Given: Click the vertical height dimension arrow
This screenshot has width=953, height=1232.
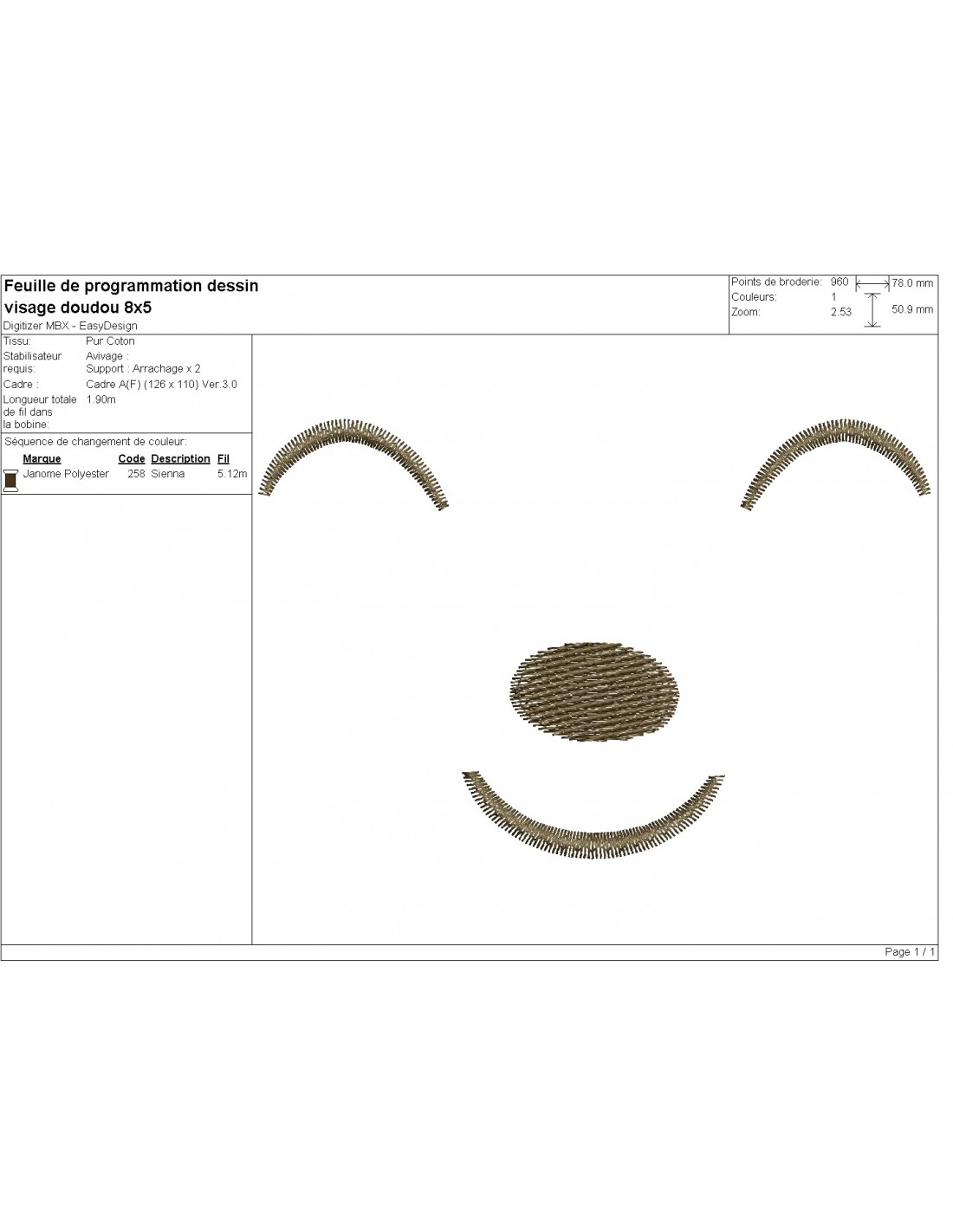Looking at the screenshot, I should 873,309.
